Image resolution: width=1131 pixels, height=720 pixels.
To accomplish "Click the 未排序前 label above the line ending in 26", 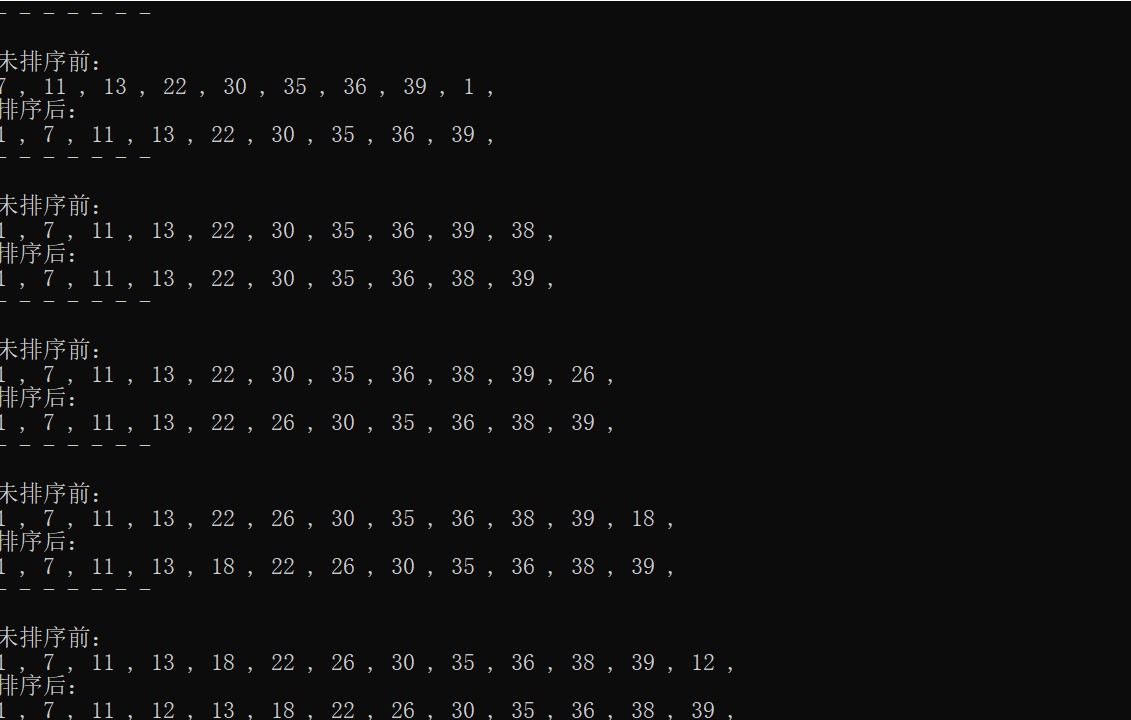I will [x=50, y=350].
